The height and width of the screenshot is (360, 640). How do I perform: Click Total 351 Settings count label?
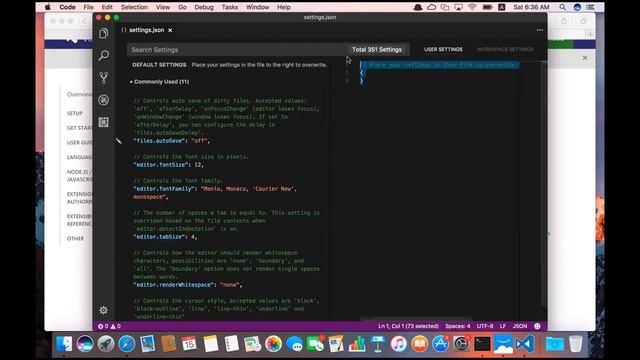tap(377, 49)
